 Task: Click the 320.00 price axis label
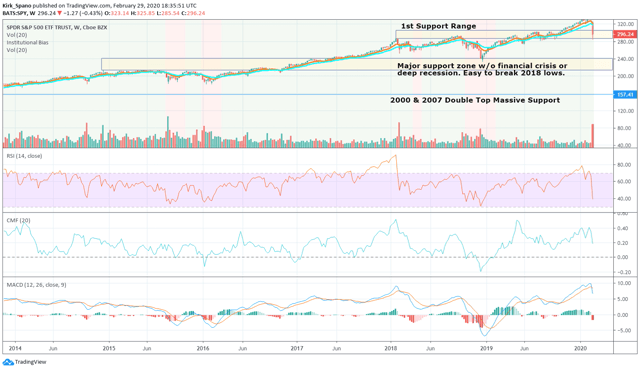pyautogui.click(x=625, y=24)
